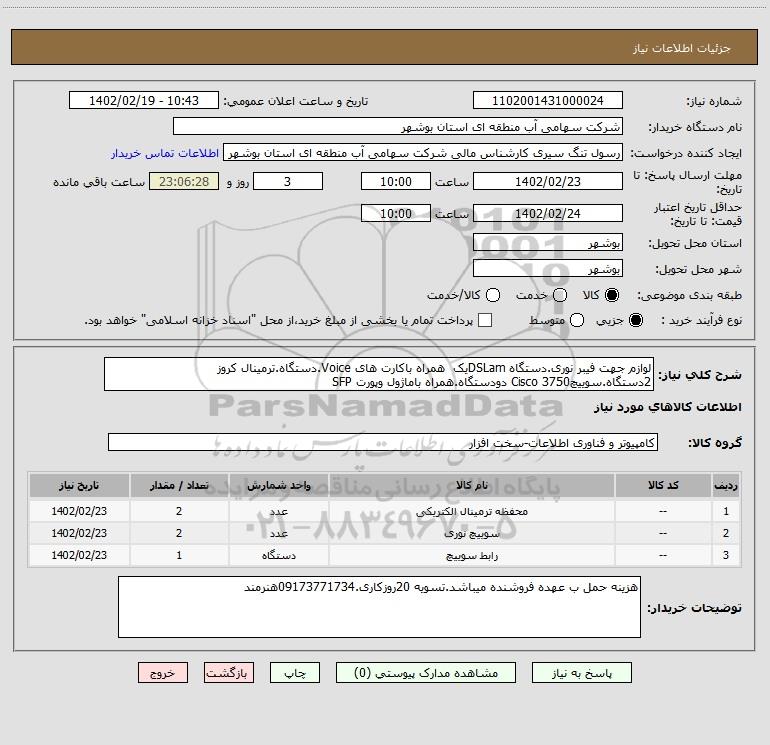Choose the متوسط purchase type radio
Viewport: 770px width, 745px height.
click(577, 320)
